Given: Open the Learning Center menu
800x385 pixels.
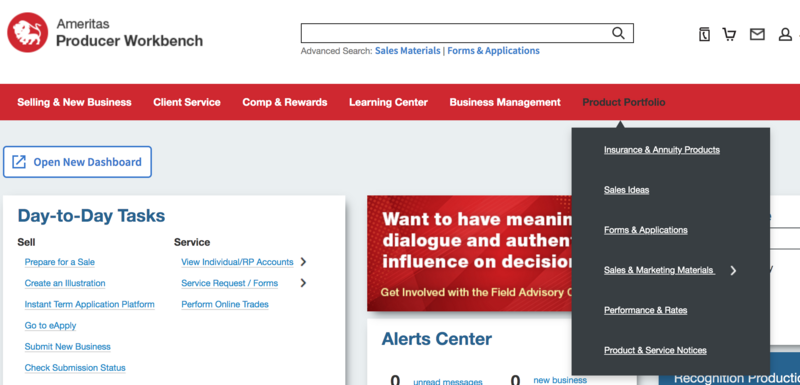Looking at the screenshot, I should coord(388,102).
